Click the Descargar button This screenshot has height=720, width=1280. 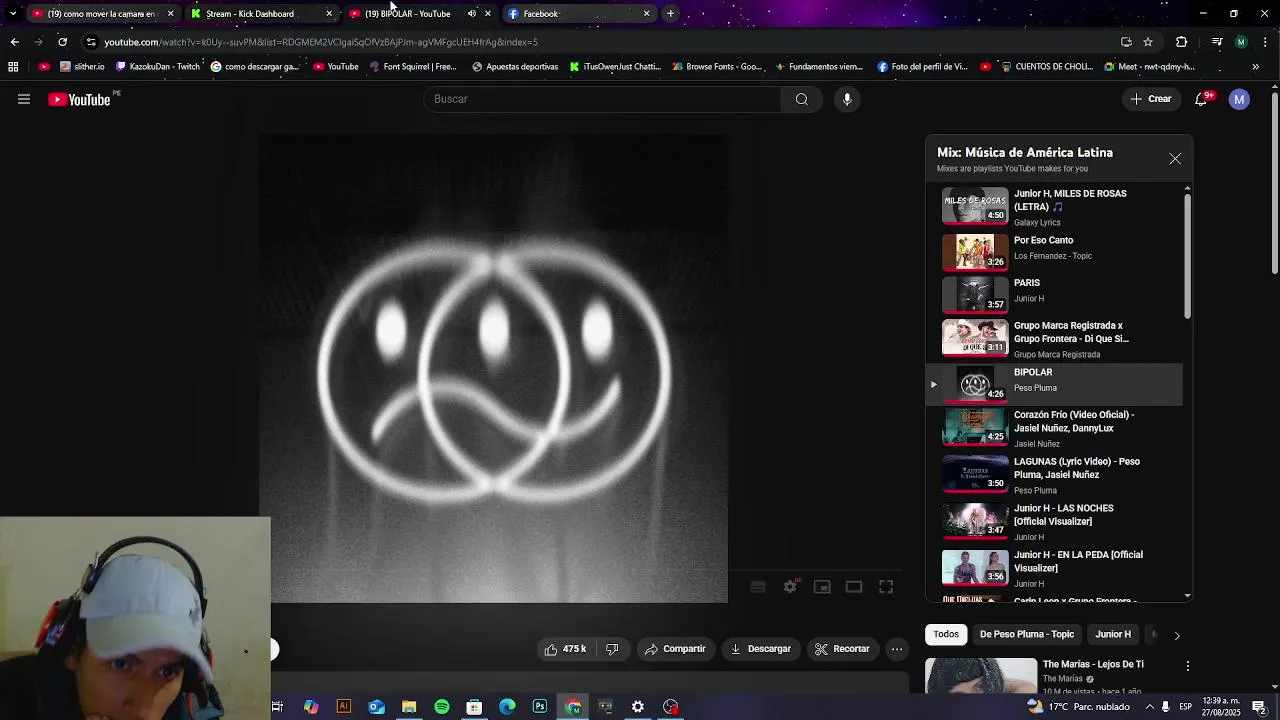(760, 649)
